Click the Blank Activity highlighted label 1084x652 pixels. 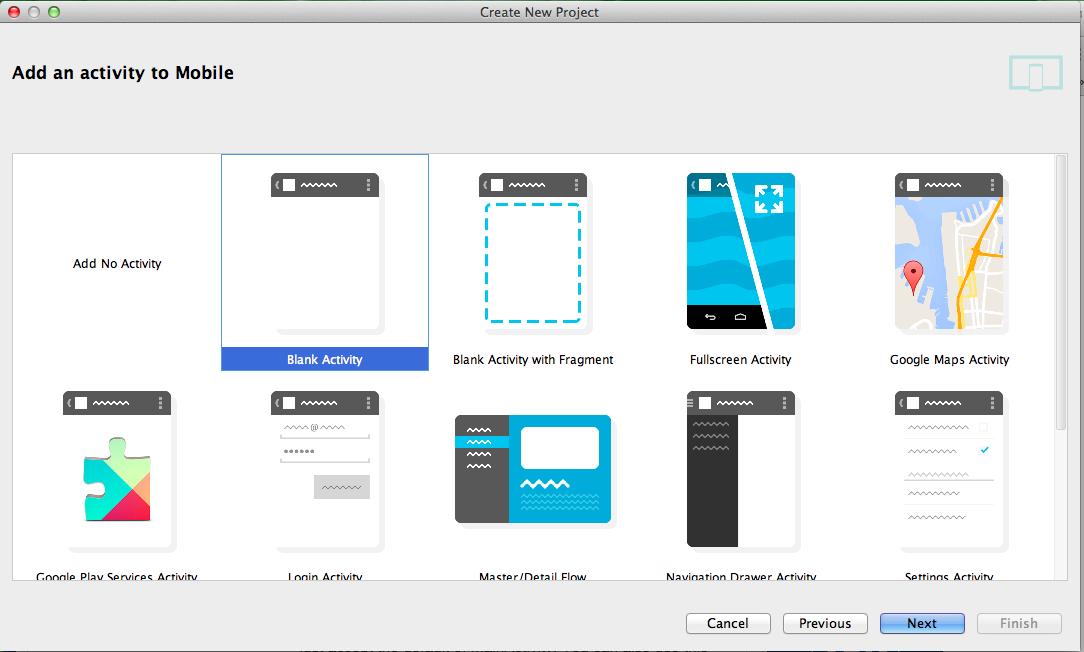coord(325,360)
